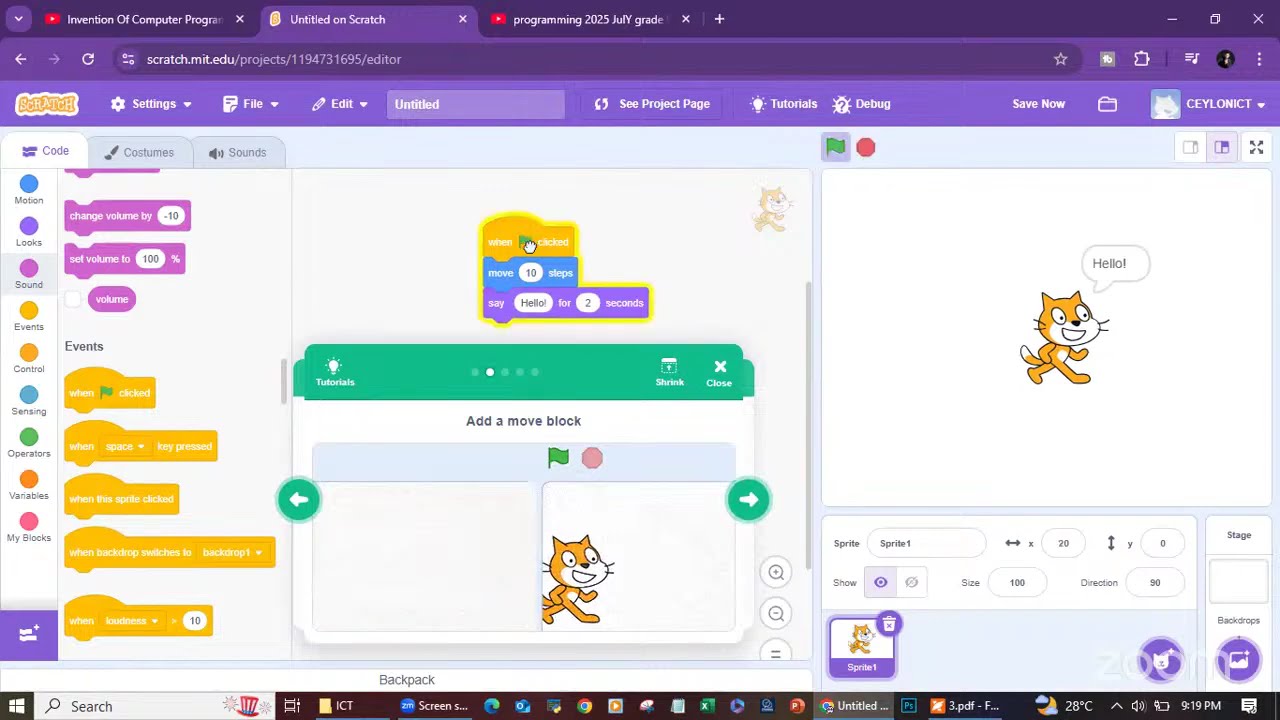
Task: Click the red stop button above the stage
Action: point(866,148)
